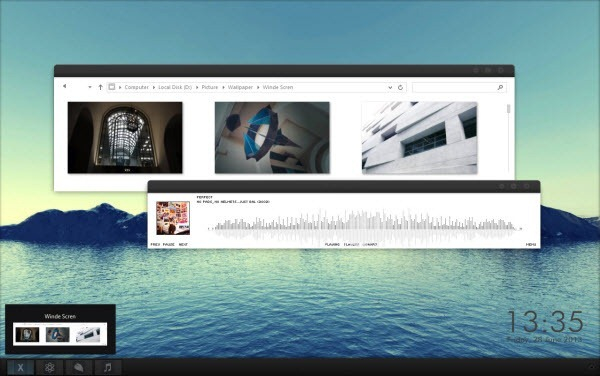
Task: Expand the address bar history dropdown
Action: pos(390,87)
